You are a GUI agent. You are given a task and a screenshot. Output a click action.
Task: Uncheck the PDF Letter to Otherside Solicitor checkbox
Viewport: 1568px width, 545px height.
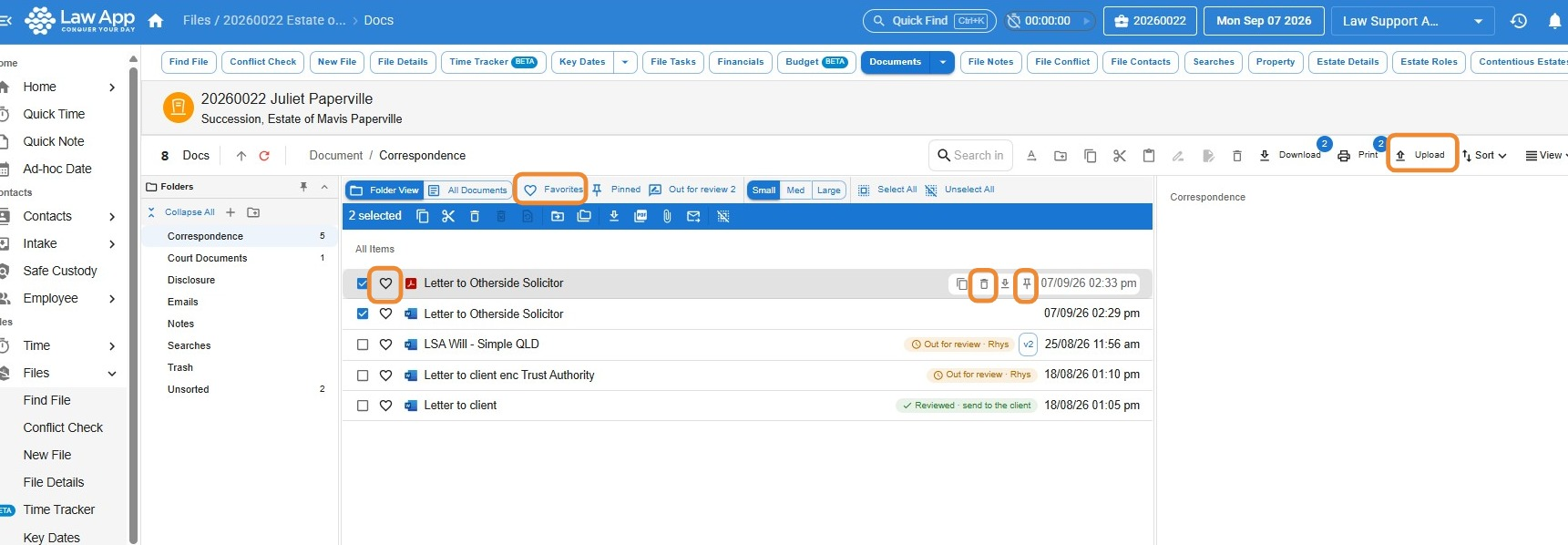[x=363, y=283]
